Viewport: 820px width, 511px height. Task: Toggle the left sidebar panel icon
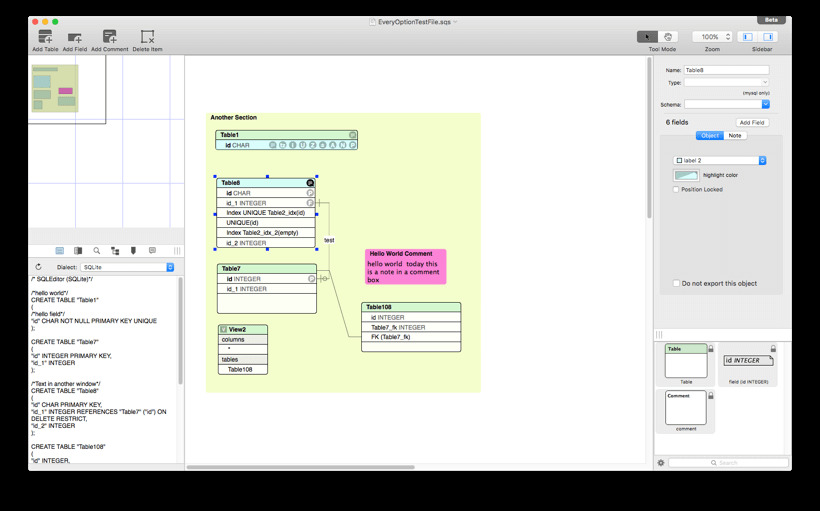[x=747, y=37]
